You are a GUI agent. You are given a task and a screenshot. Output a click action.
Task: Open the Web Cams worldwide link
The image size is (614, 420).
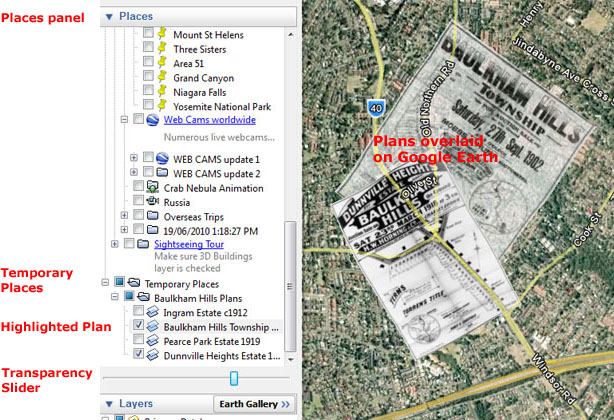pos(209,120)
